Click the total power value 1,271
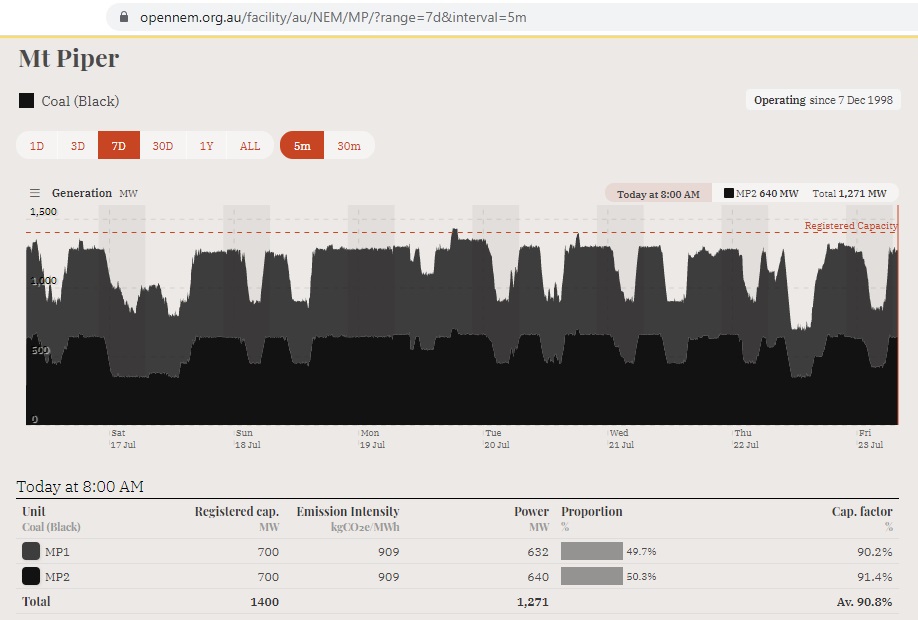The image size is (918, 620). pyautogui.click(x=533, y=601)
